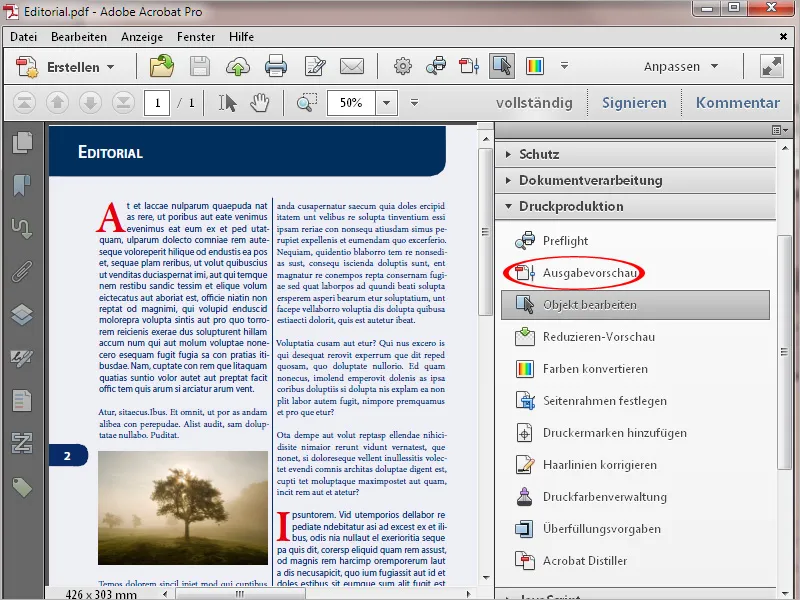Click the vollständig pane label
Screen dimensions: 800x600
pos(534,103)
